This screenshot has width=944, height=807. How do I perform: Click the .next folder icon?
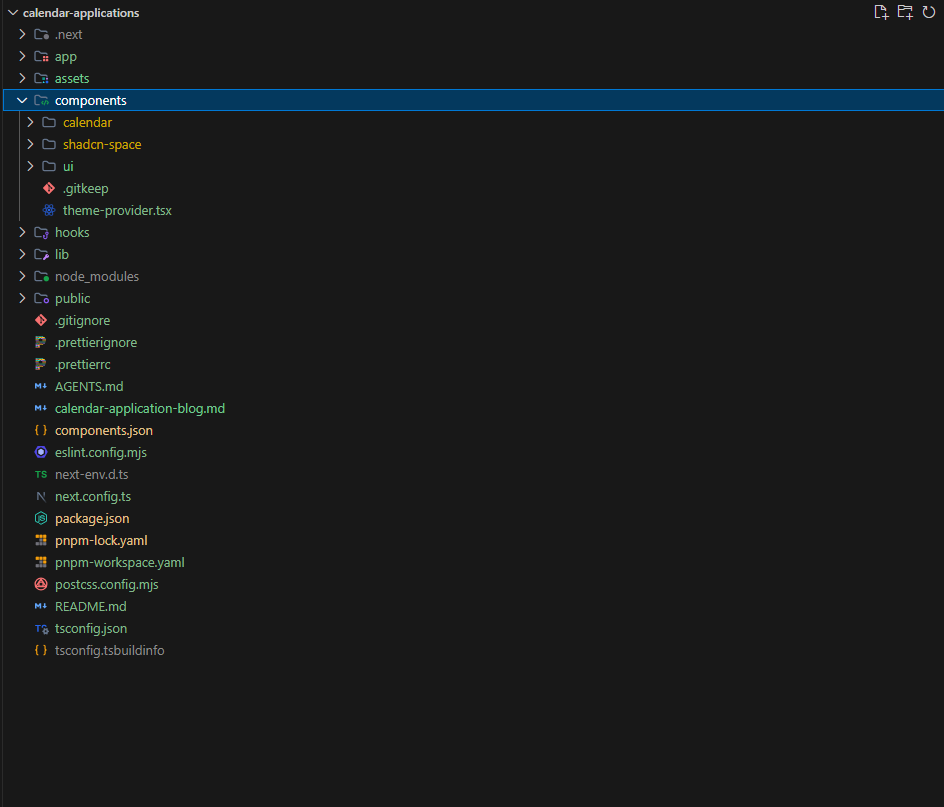(x=42, y=34)
